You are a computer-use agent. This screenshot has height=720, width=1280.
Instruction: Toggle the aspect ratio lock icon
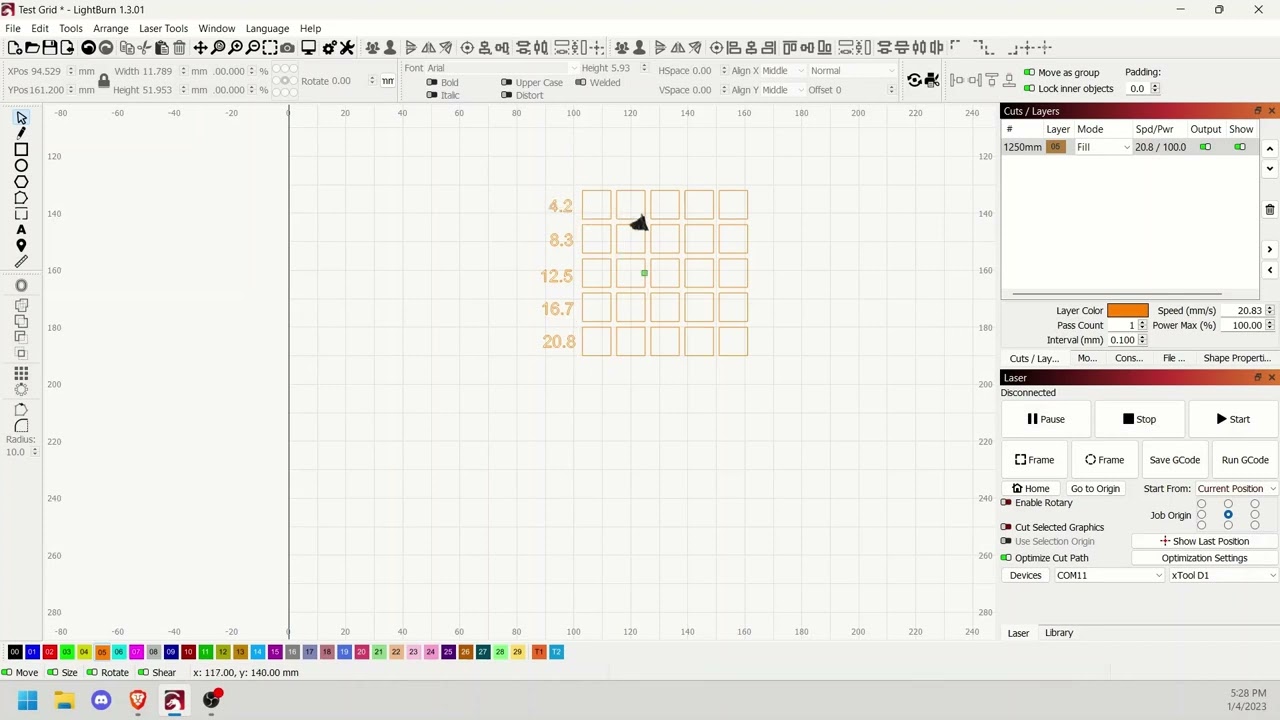103,80
